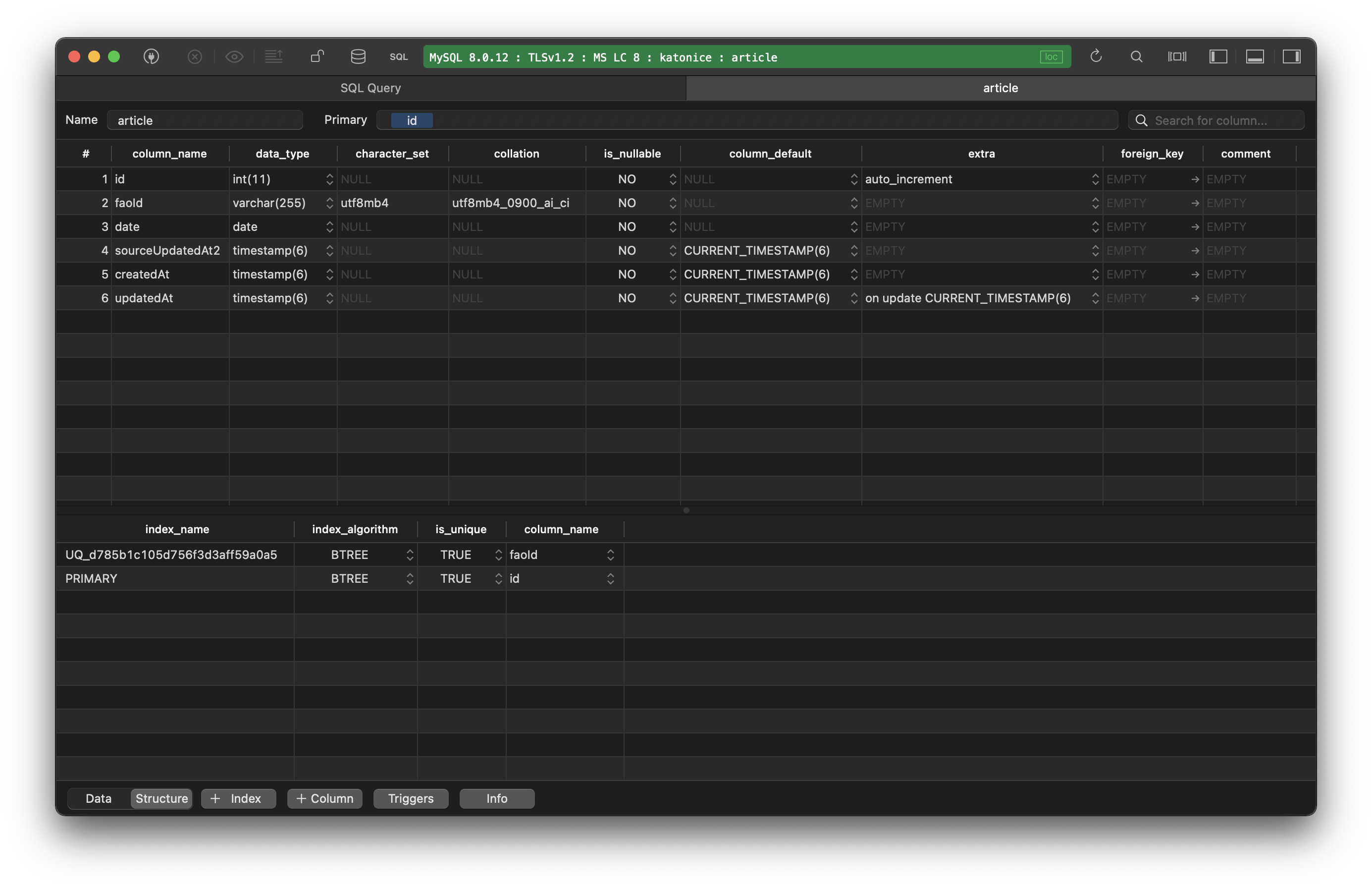Click the Search for column input field
This screenshot has width=1372, height=889.
(1216, 120)
